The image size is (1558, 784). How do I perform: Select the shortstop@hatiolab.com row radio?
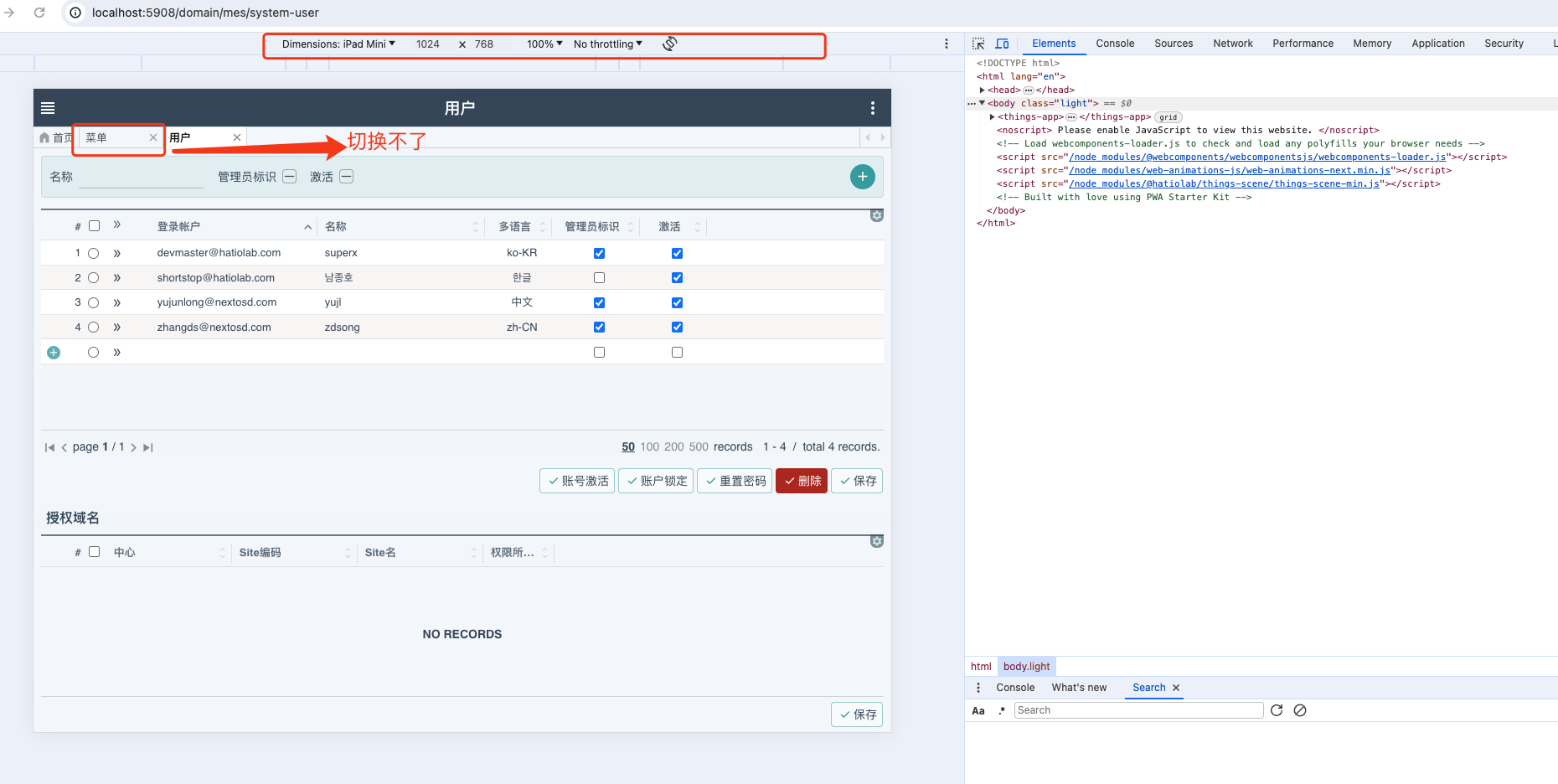(94, 278)
